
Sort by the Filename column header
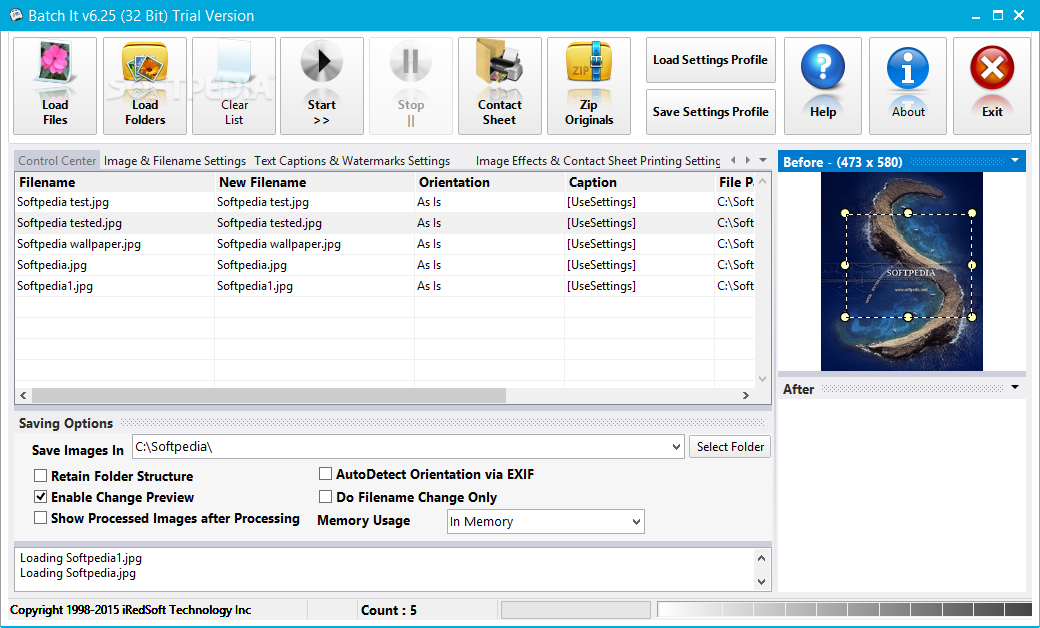coord(115,182)
